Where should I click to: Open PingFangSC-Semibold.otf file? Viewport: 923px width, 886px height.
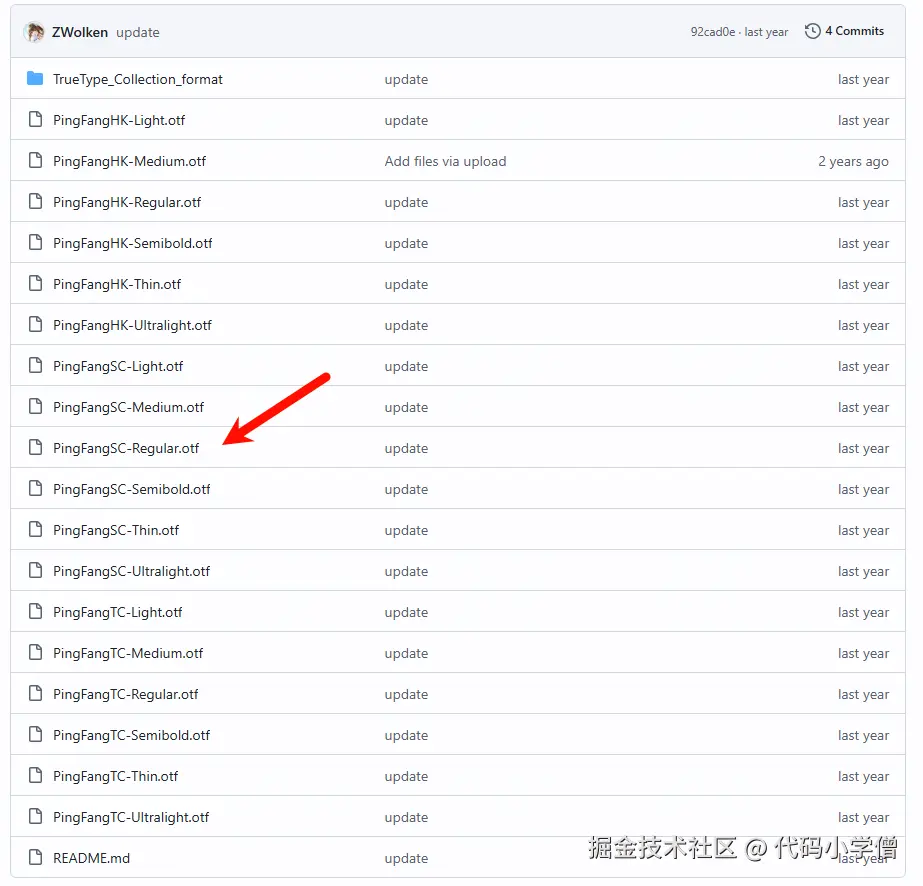pyautogui.click(x=131, y=490)
